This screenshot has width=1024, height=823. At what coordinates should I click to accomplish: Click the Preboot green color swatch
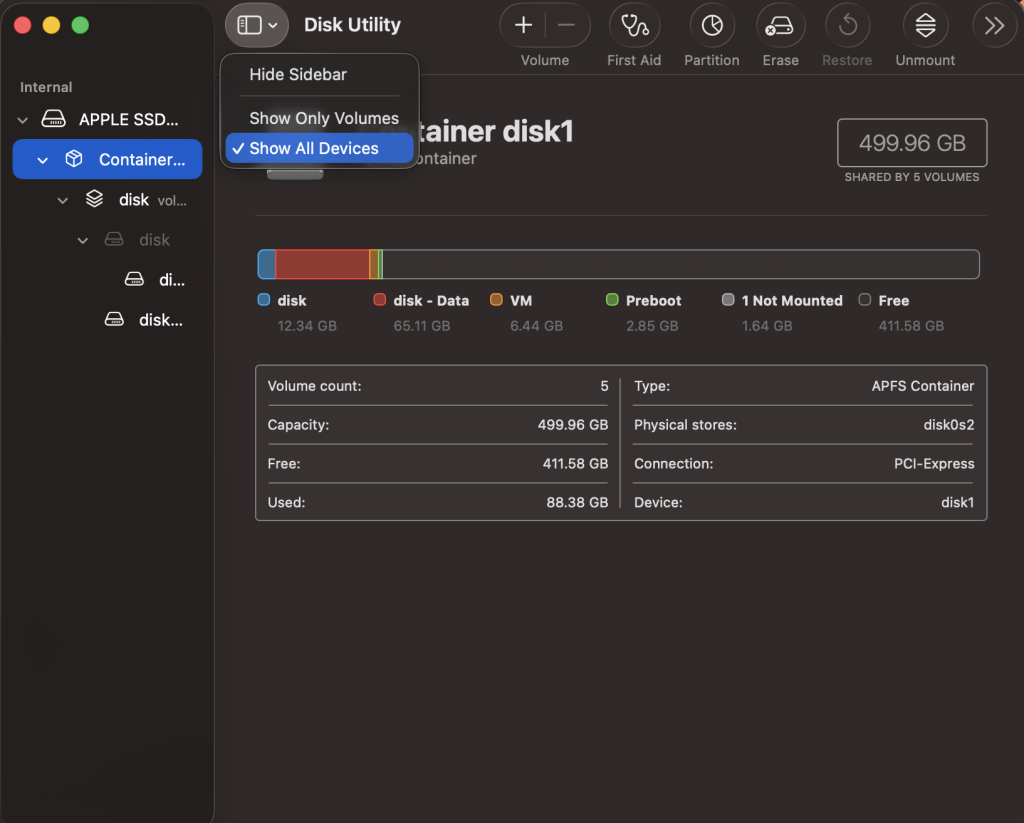point(610,300)
